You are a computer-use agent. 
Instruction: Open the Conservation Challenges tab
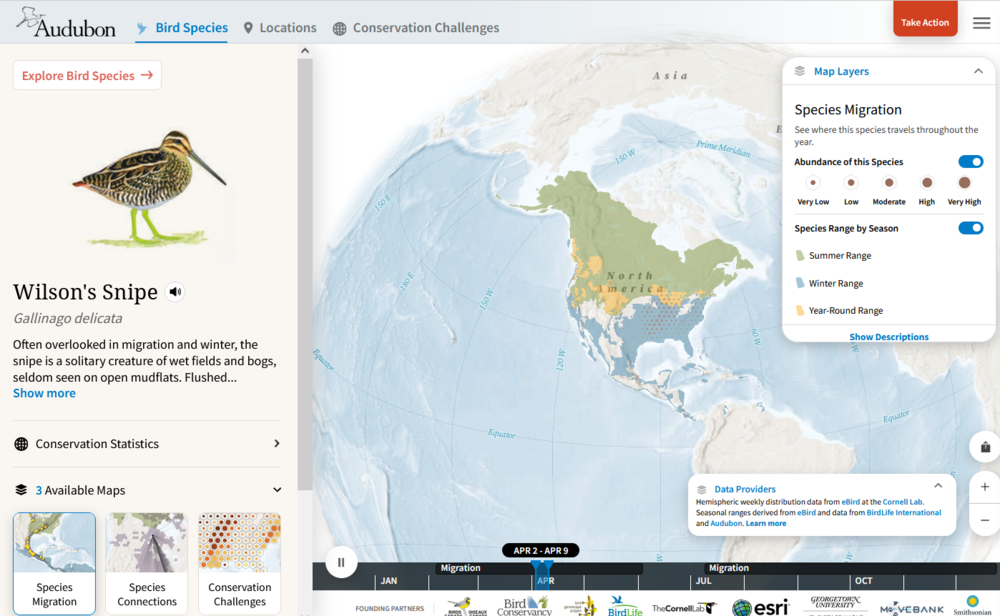tap(416, 28)
